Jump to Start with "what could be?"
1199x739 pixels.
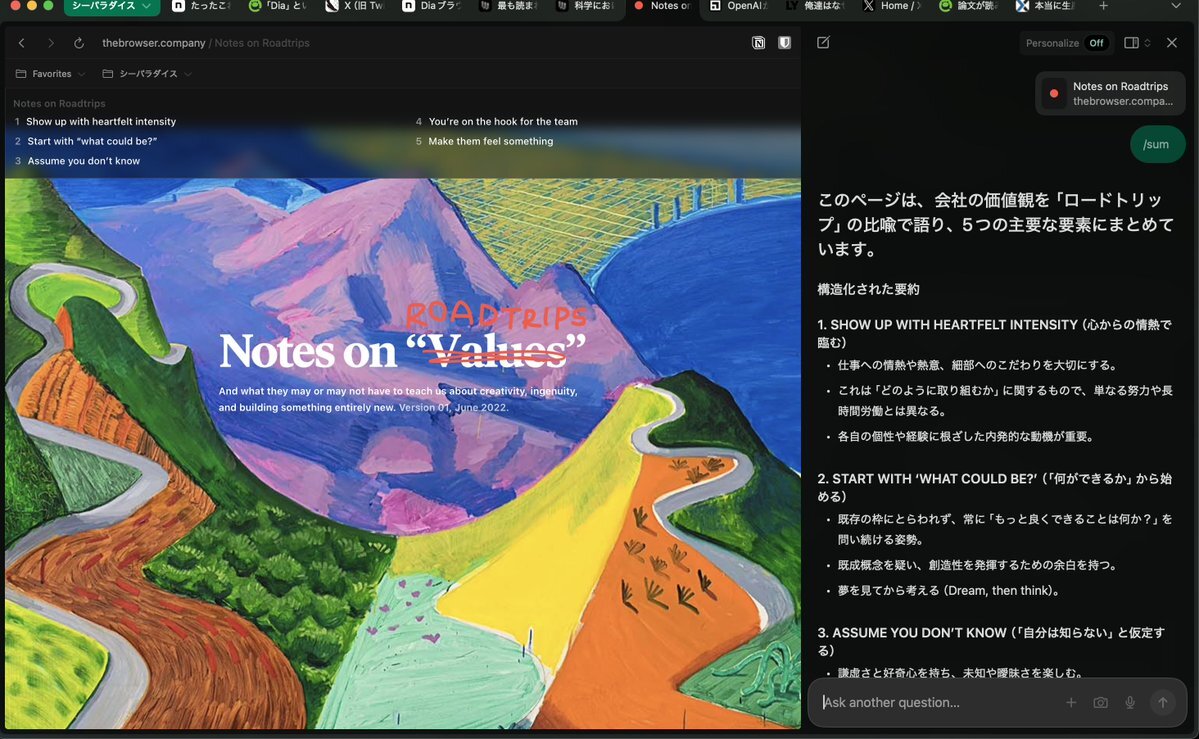[x=92, y=142]
